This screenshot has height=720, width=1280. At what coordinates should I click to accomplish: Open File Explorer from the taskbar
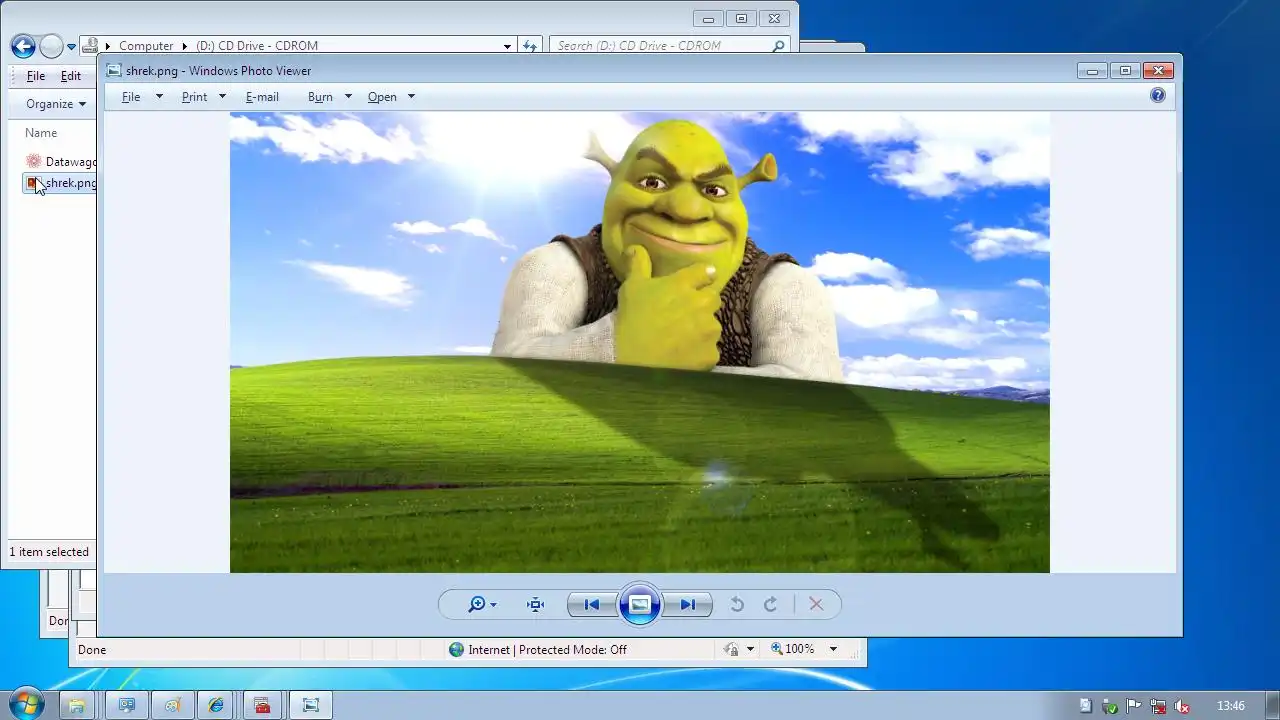76,705
